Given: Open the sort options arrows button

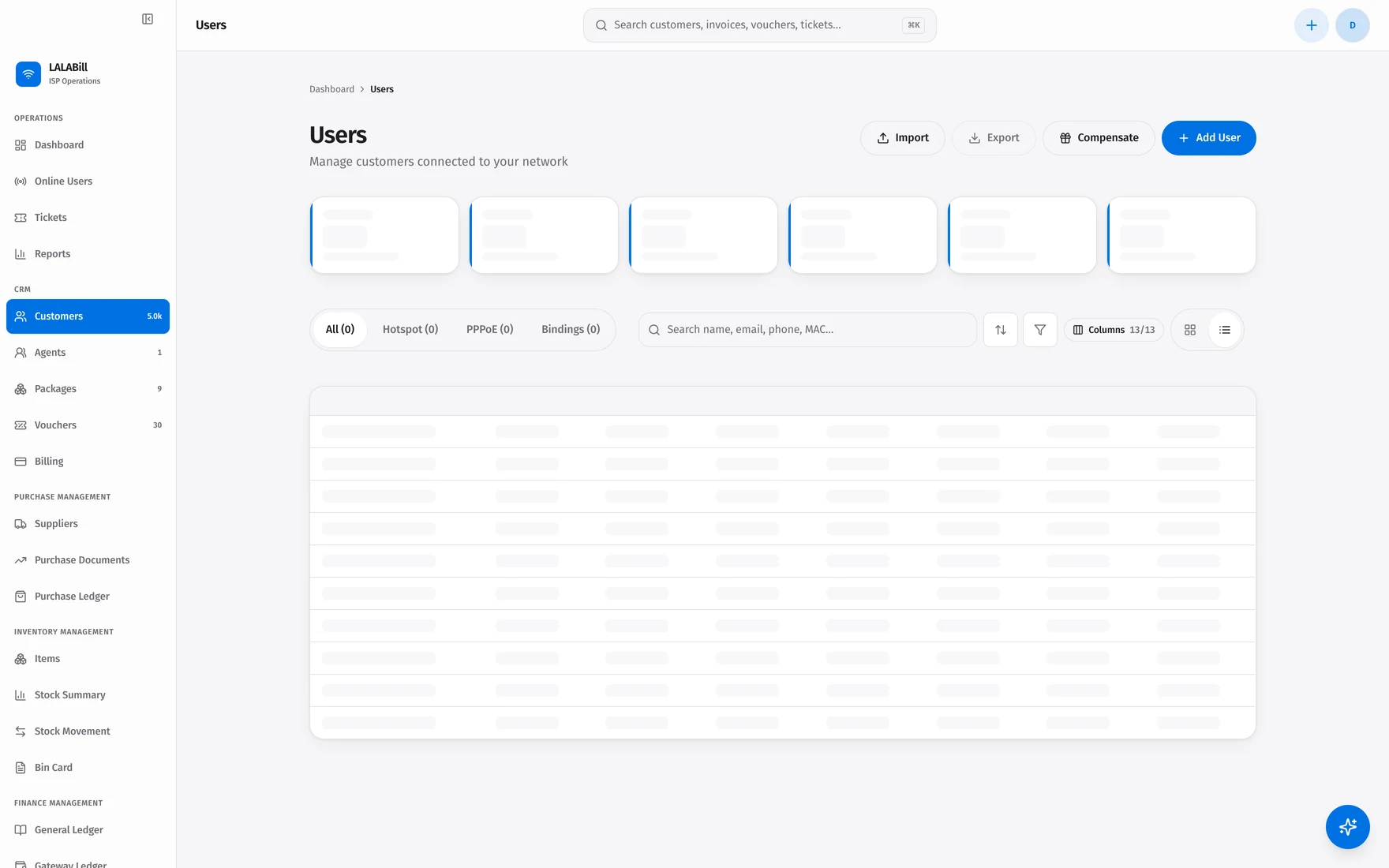Looking at the screenshot, I should point(1001,330).
